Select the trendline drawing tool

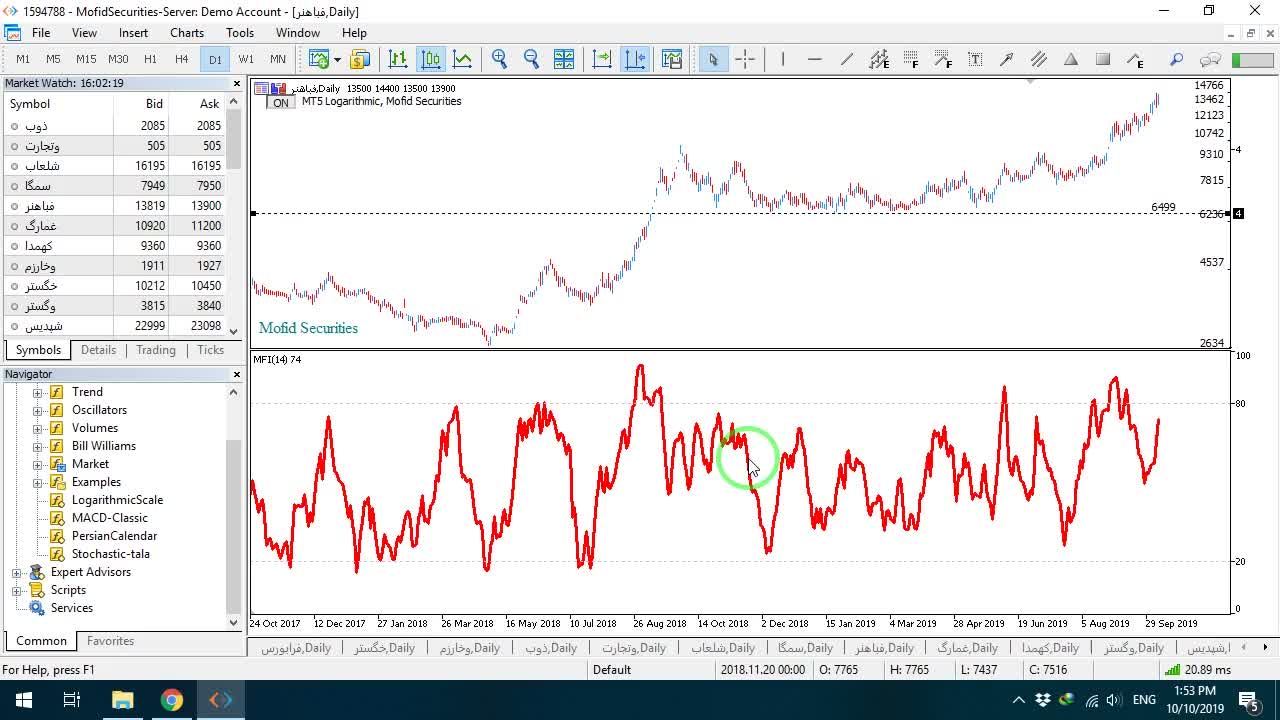[x=847, y=59]
